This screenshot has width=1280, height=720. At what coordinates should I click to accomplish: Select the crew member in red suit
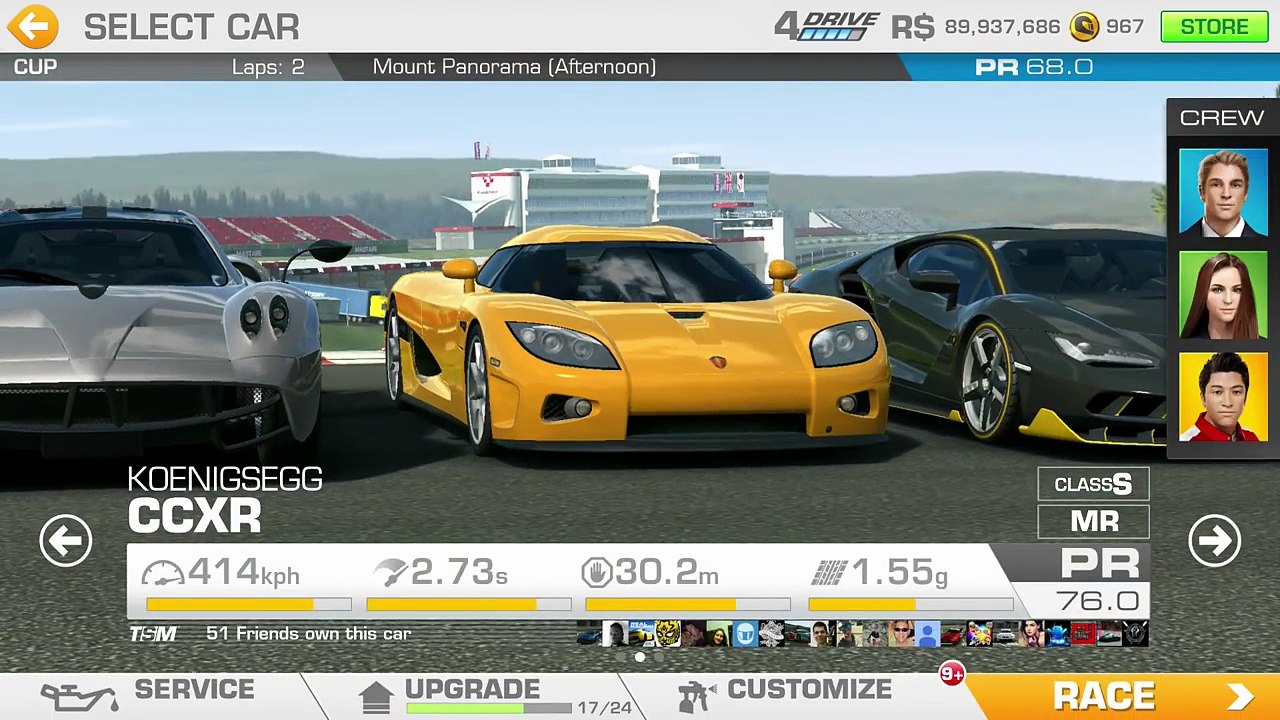click(1223, 397)
